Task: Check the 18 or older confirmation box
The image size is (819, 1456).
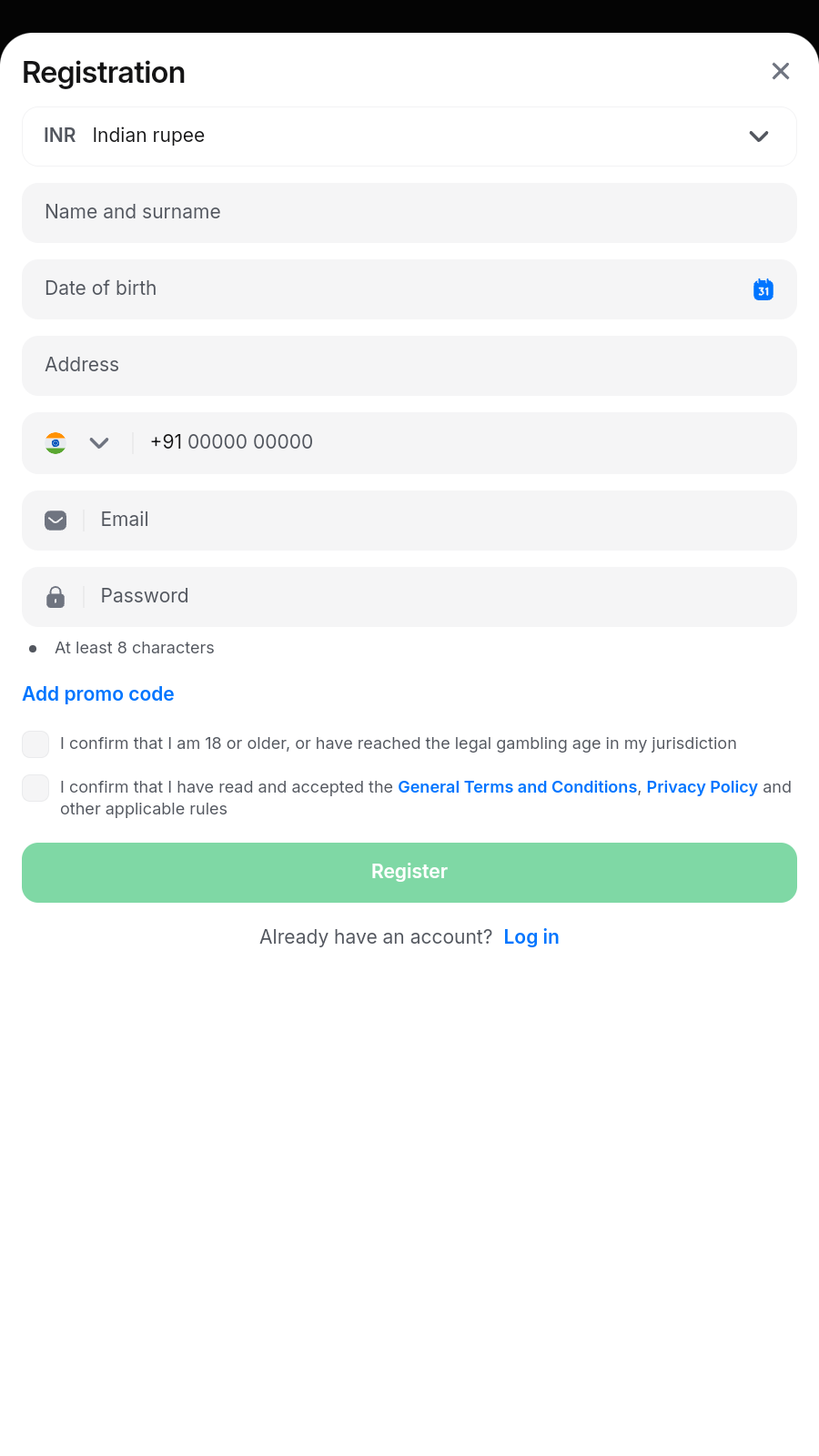Action: (35, 744)
